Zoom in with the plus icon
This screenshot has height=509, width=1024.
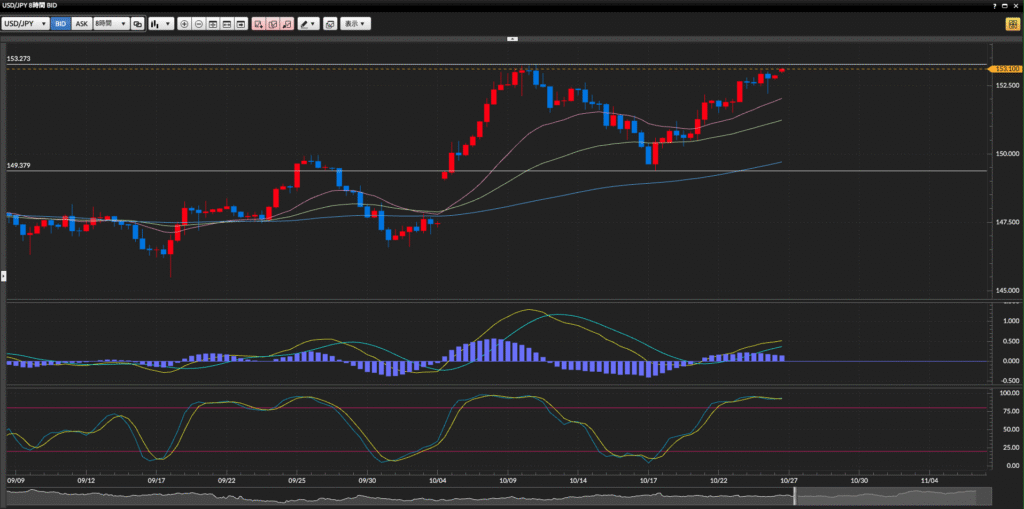click(184, 23)
